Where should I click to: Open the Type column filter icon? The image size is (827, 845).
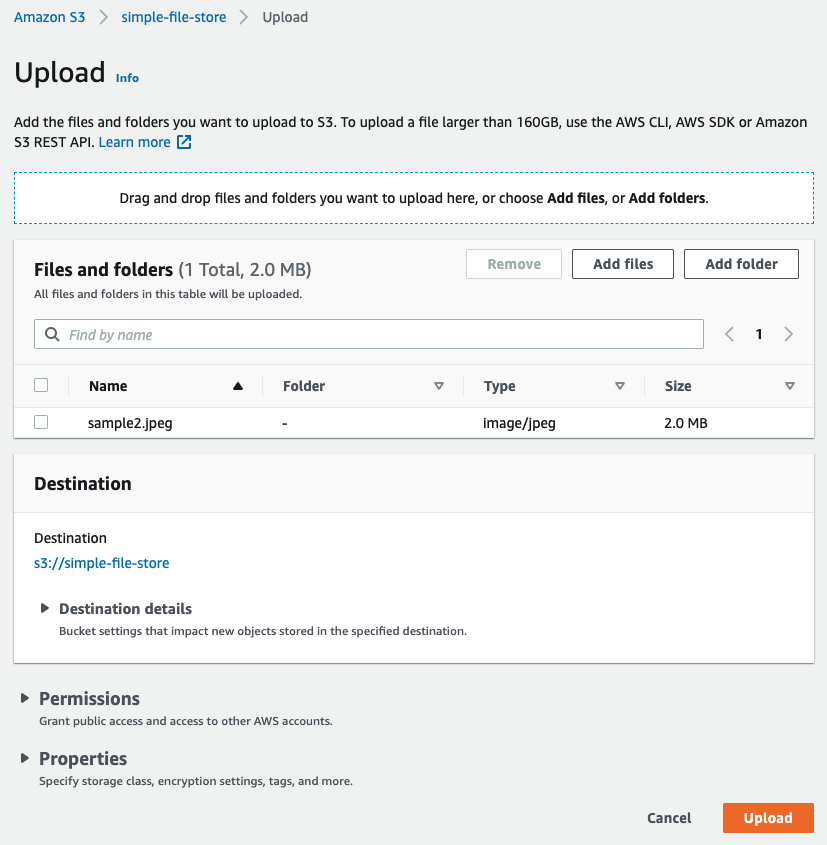click(x=620, y=385)
